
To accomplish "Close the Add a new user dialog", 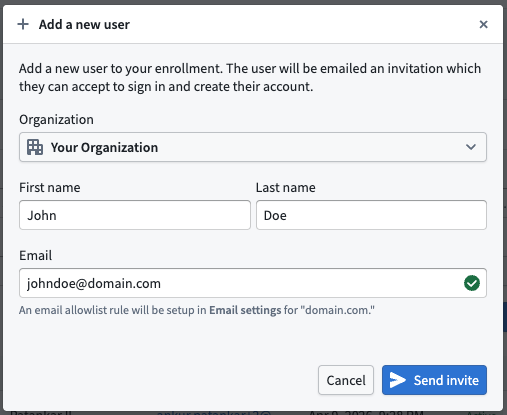I will pos(483,24).
